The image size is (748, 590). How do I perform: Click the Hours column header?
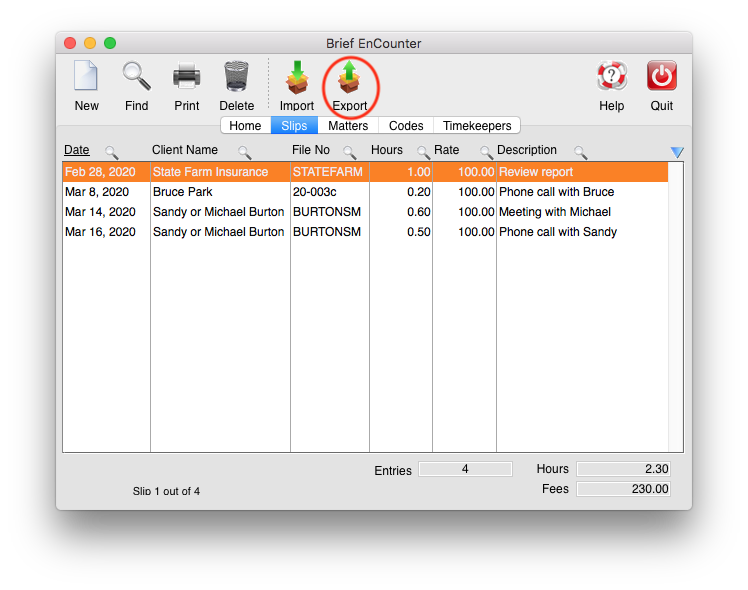point(387,150)
